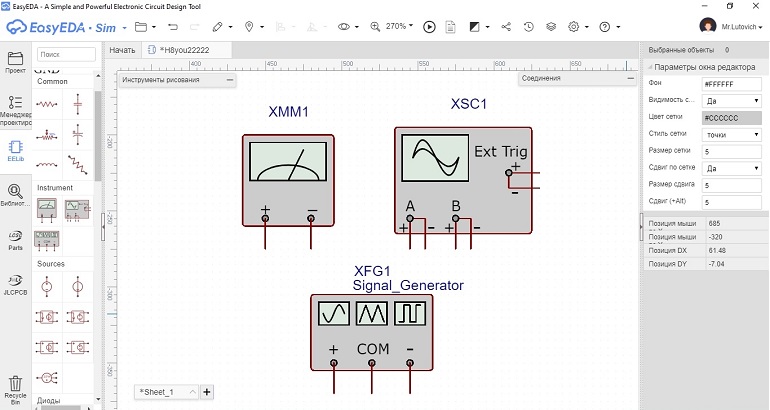Image resolution: width=770 pixels, height=410 pixels.
Task: Click the share icon in toolbar
Action: point(506,27)
